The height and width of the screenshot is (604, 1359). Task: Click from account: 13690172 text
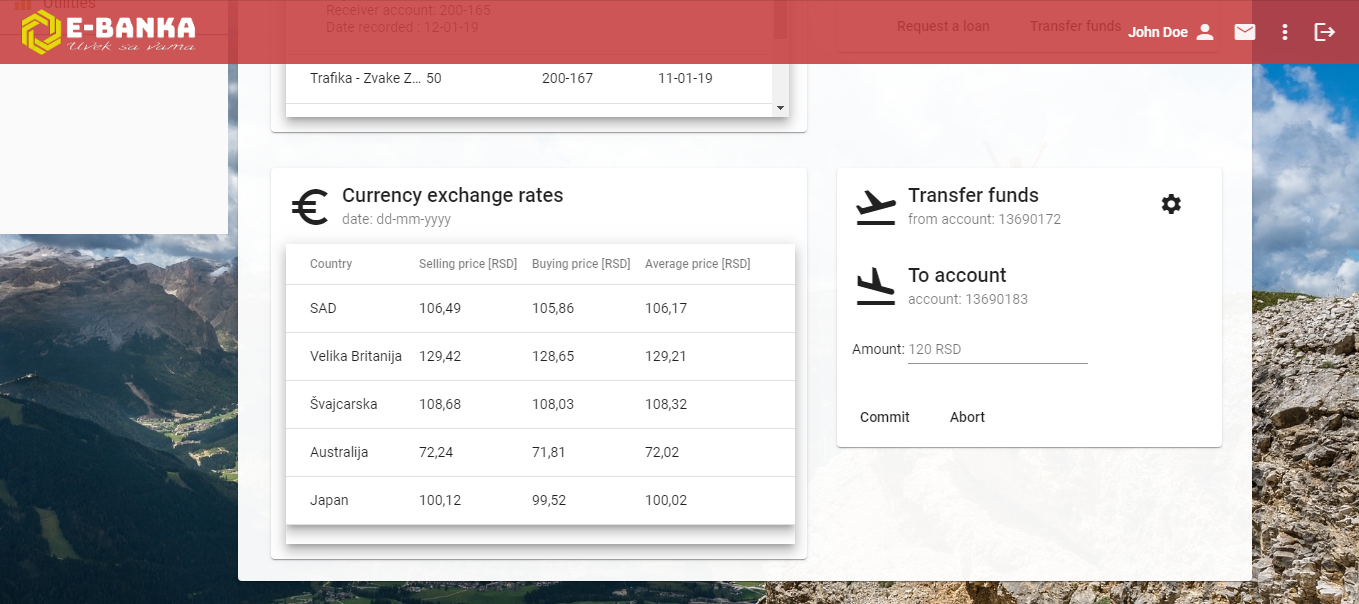click(x=984, y=219)
